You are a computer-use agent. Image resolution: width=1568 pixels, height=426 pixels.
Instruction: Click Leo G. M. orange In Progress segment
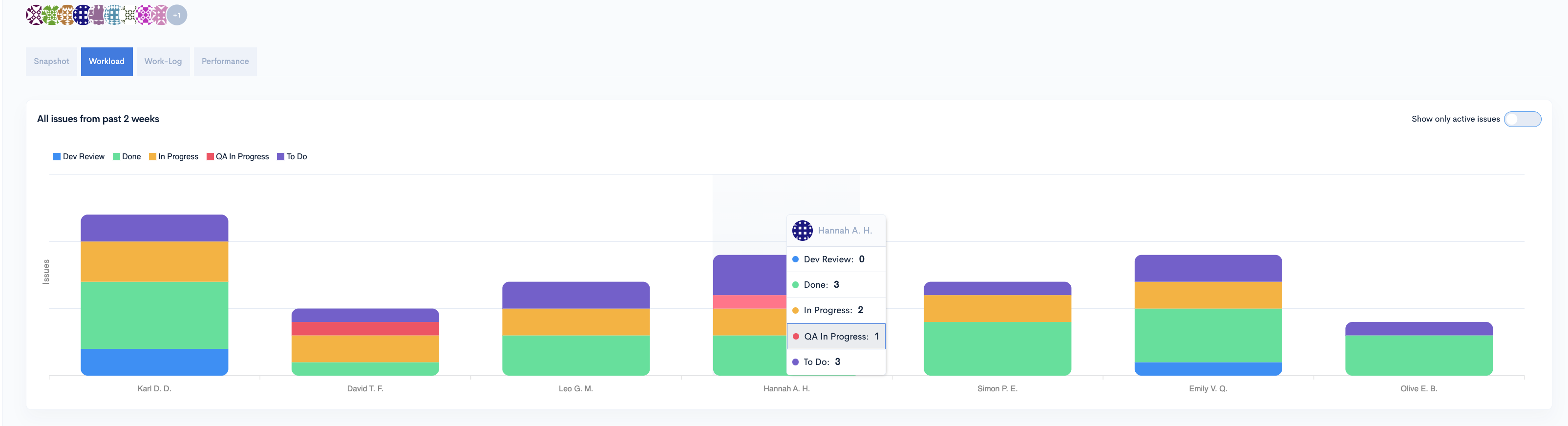pyautogui.click(x=576, y=322)
